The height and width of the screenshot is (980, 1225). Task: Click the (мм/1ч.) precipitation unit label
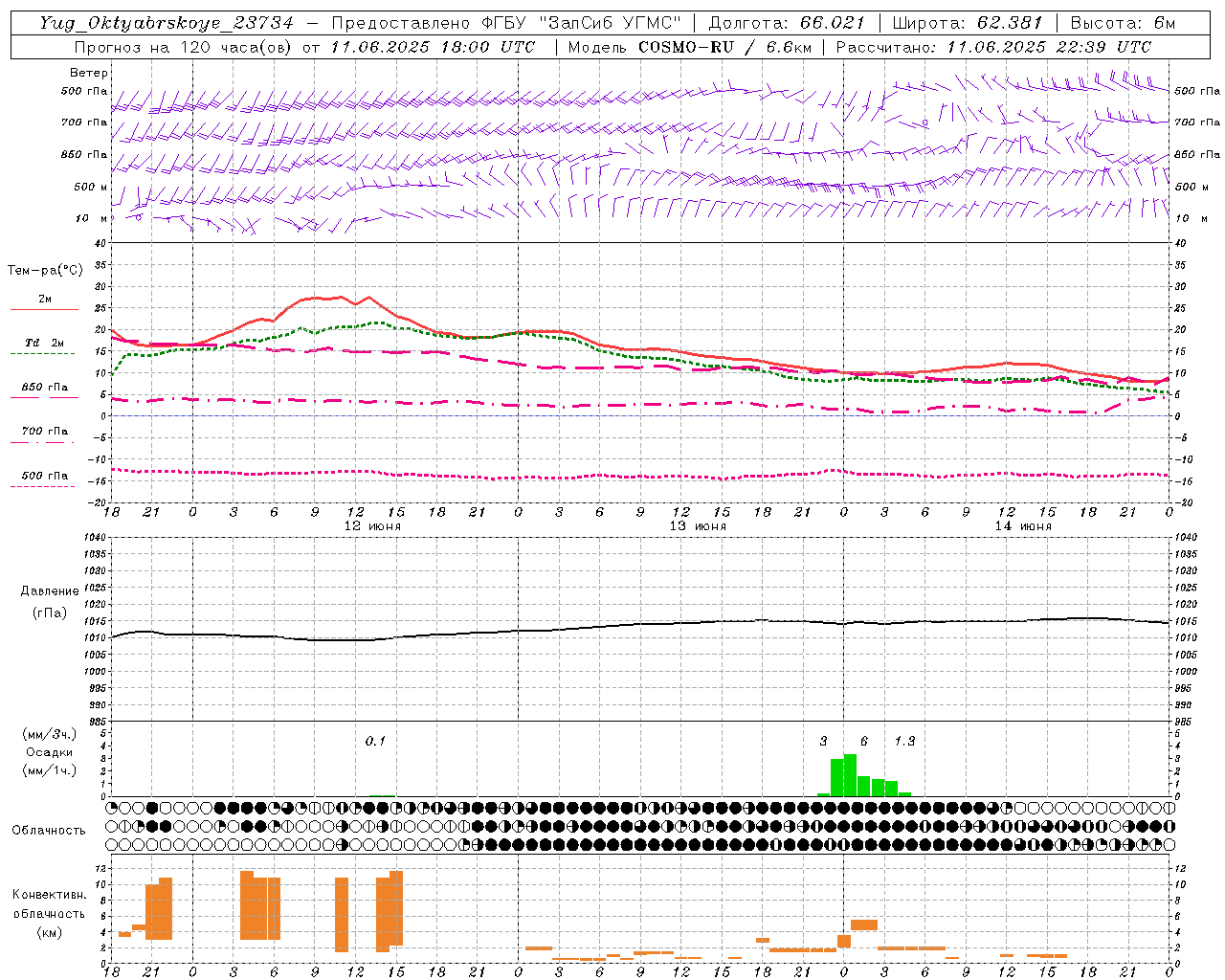tap(49, 770)
